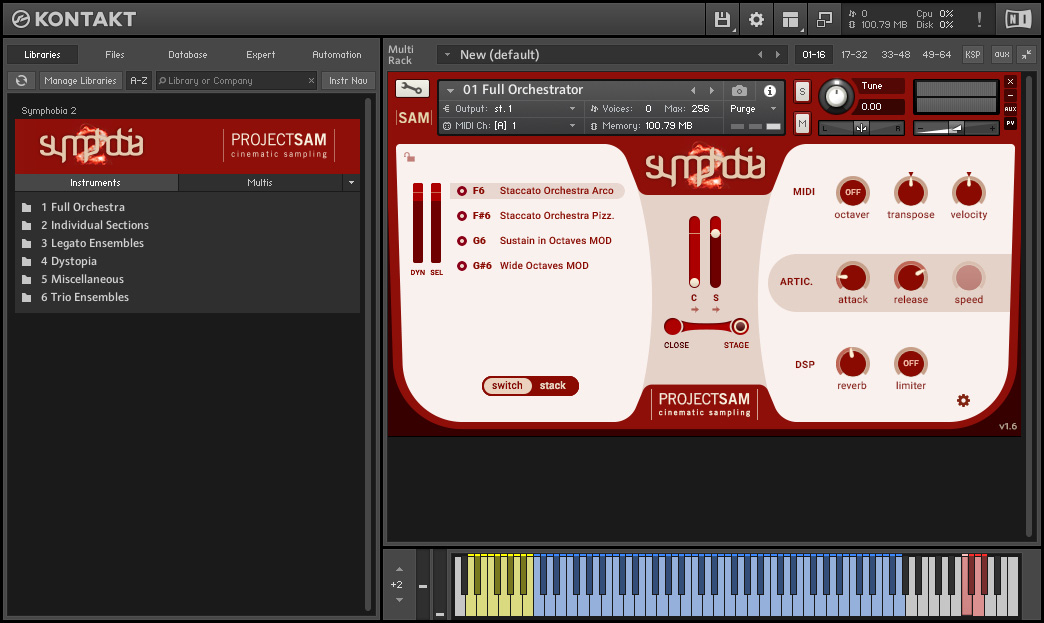The height and width of the screenshot is (623, 1044).
Task: Open Kontakt options gear icon
Action: (x=756, y=19)
